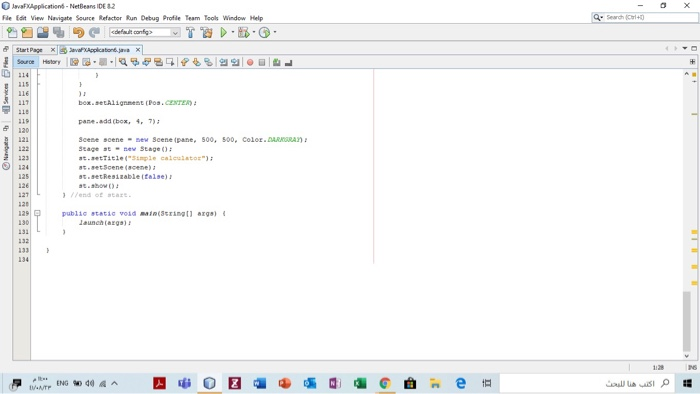700x394 pixels.
Task: Open the Services side panel
Action: (6, 99)
